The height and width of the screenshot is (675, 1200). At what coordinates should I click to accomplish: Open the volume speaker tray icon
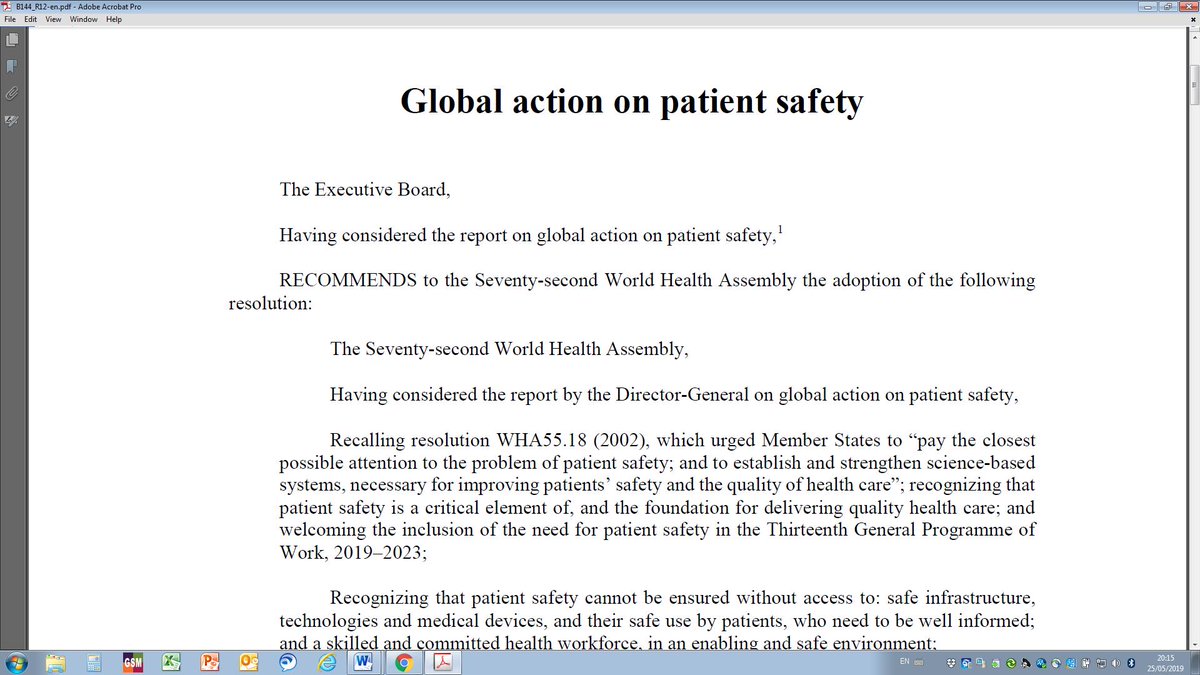coord(1115,663)
